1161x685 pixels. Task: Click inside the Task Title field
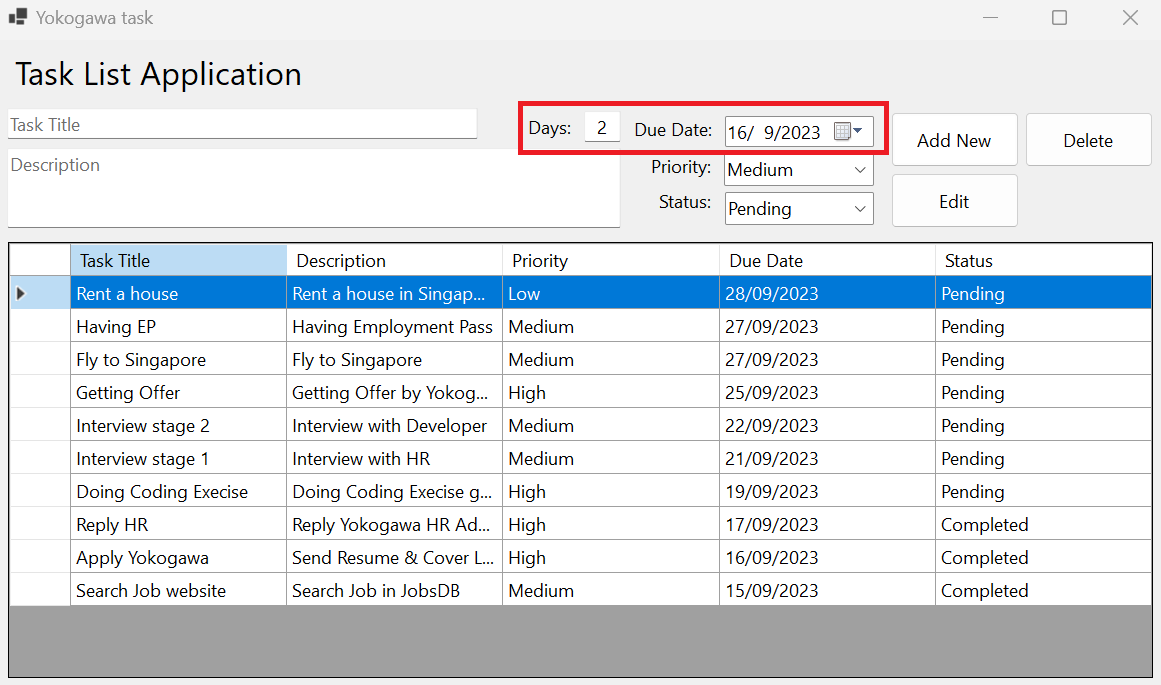pos(240,123)
